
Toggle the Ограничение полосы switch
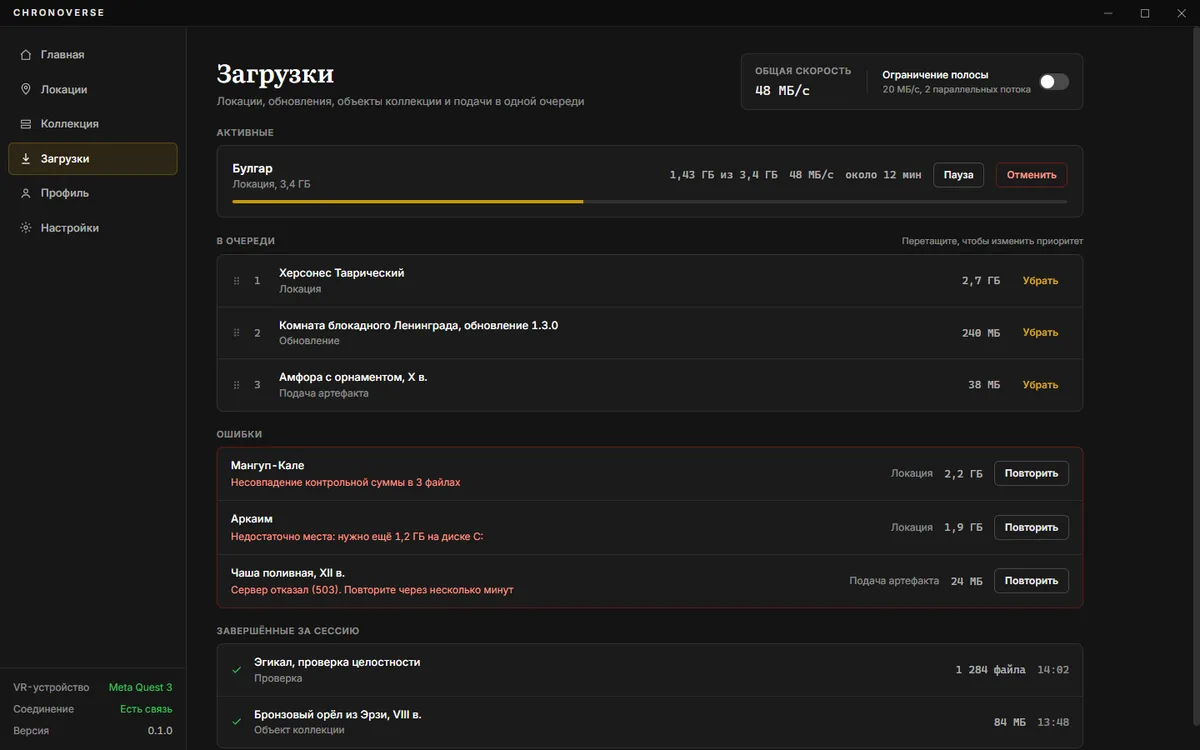(1054, 82)
